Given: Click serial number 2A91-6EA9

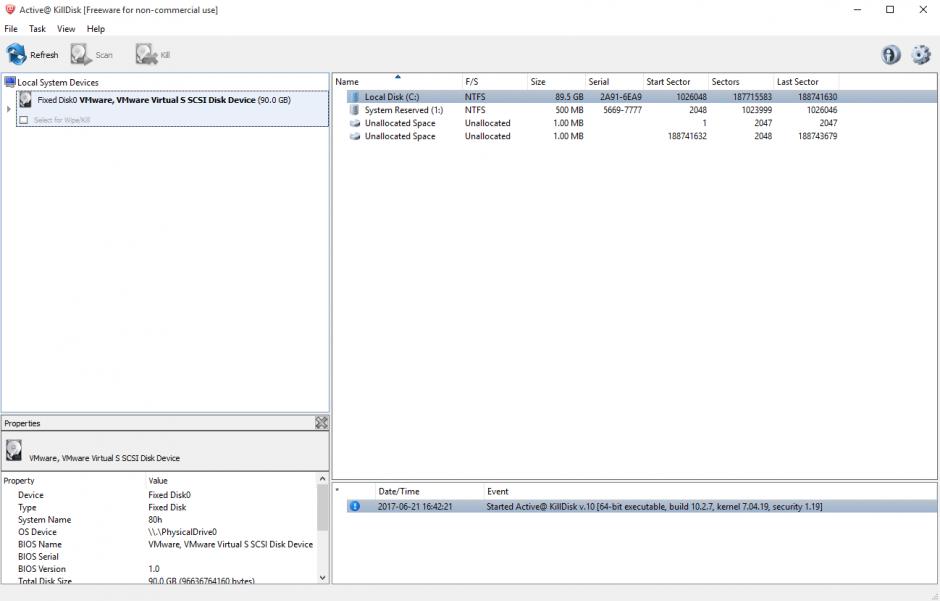Looking at the screenshot, I should tap(620, 96).
